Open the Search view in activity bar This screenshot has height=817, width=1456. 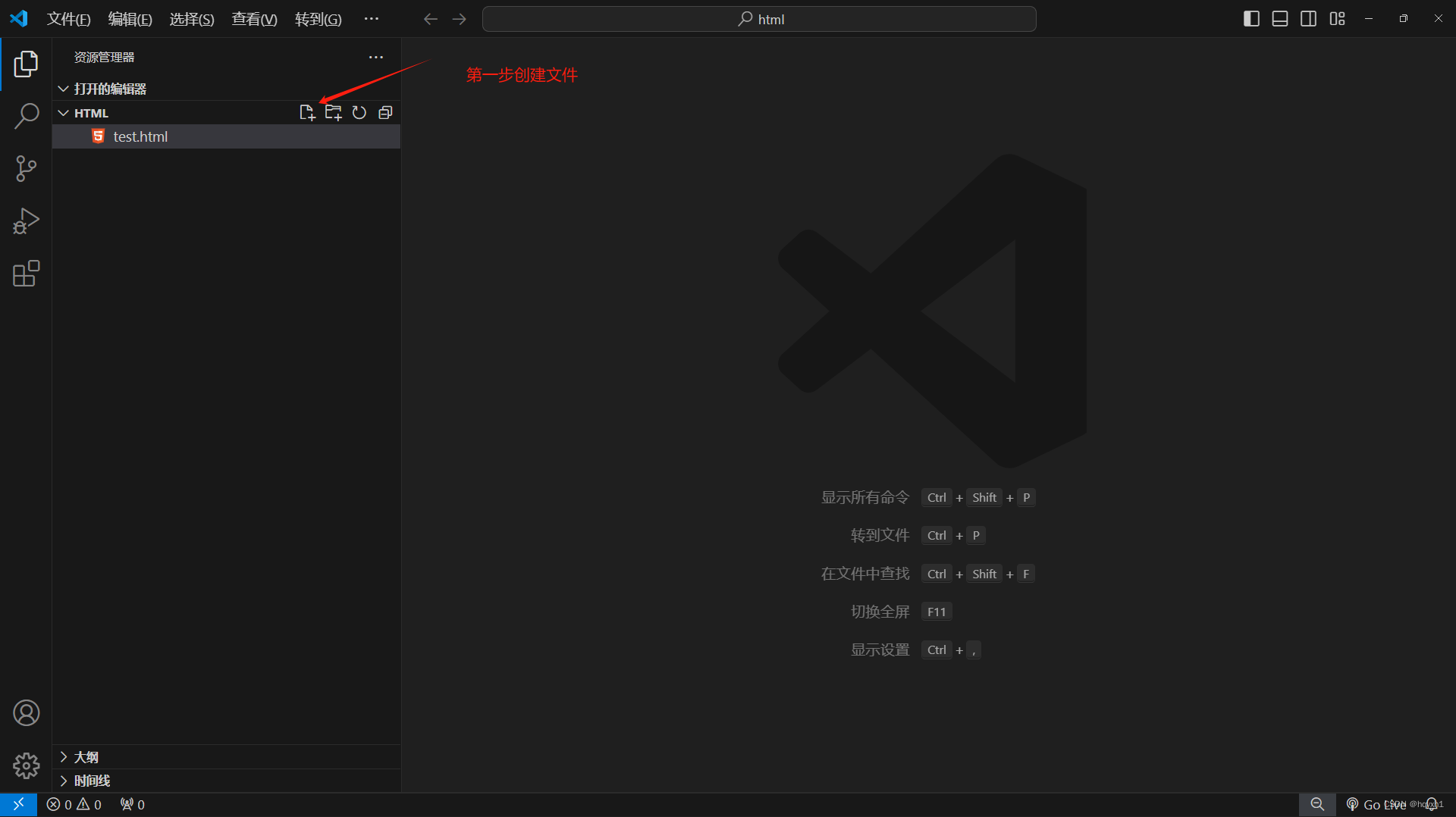tap(26, 116)
